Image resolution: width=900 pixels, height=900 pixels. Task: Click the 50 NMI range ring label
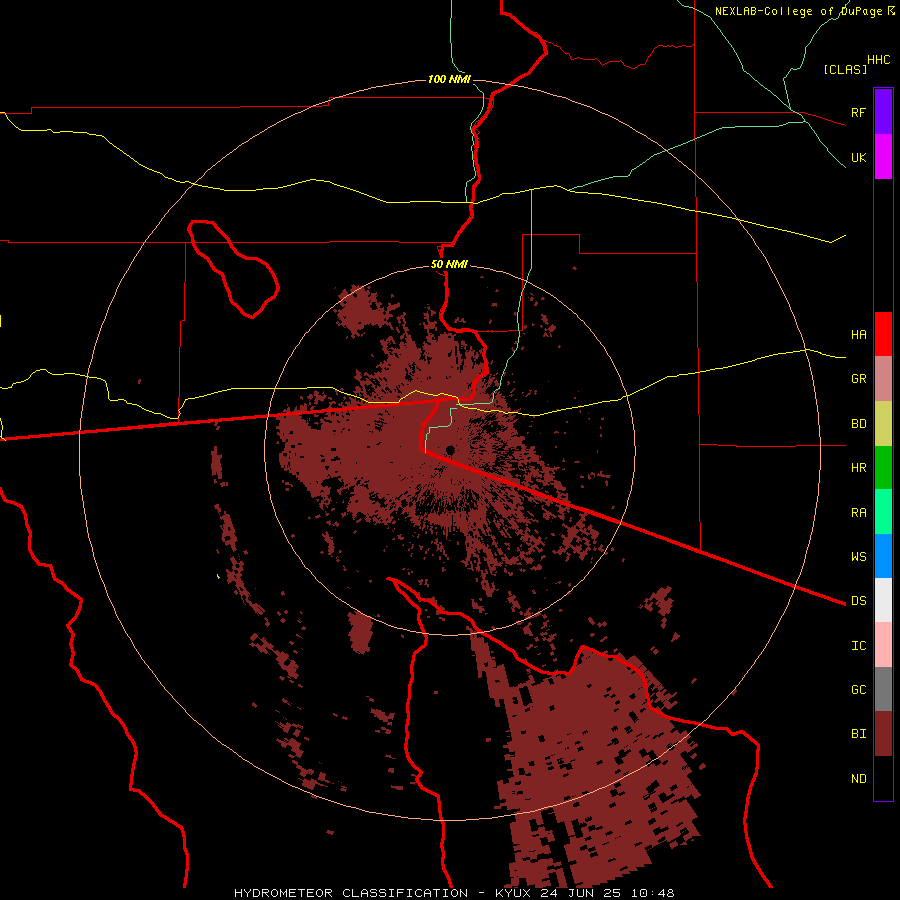coord(449,265)
